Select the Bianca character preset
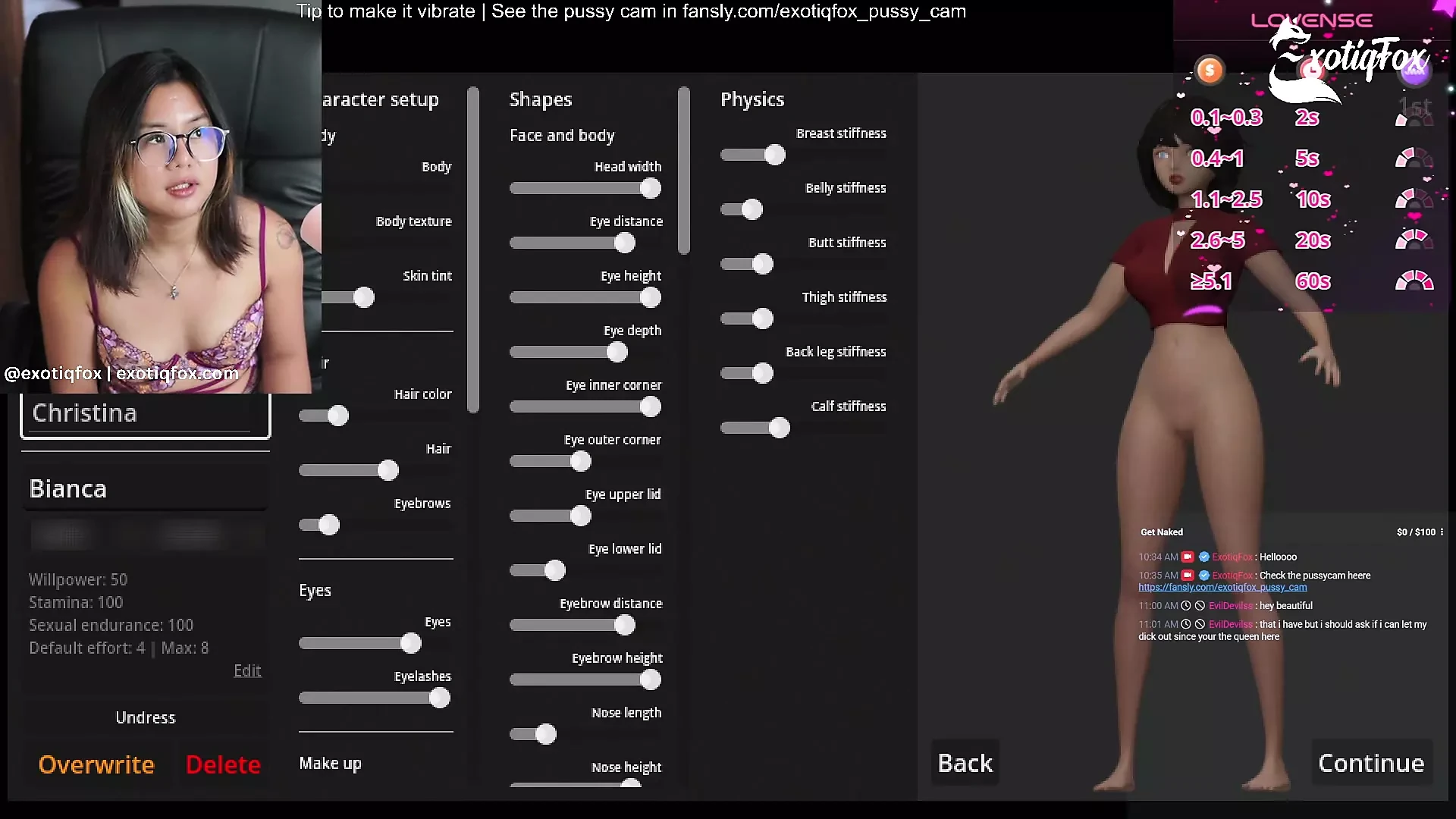The height and width of the screenshot is (819, 1456). 144,489
